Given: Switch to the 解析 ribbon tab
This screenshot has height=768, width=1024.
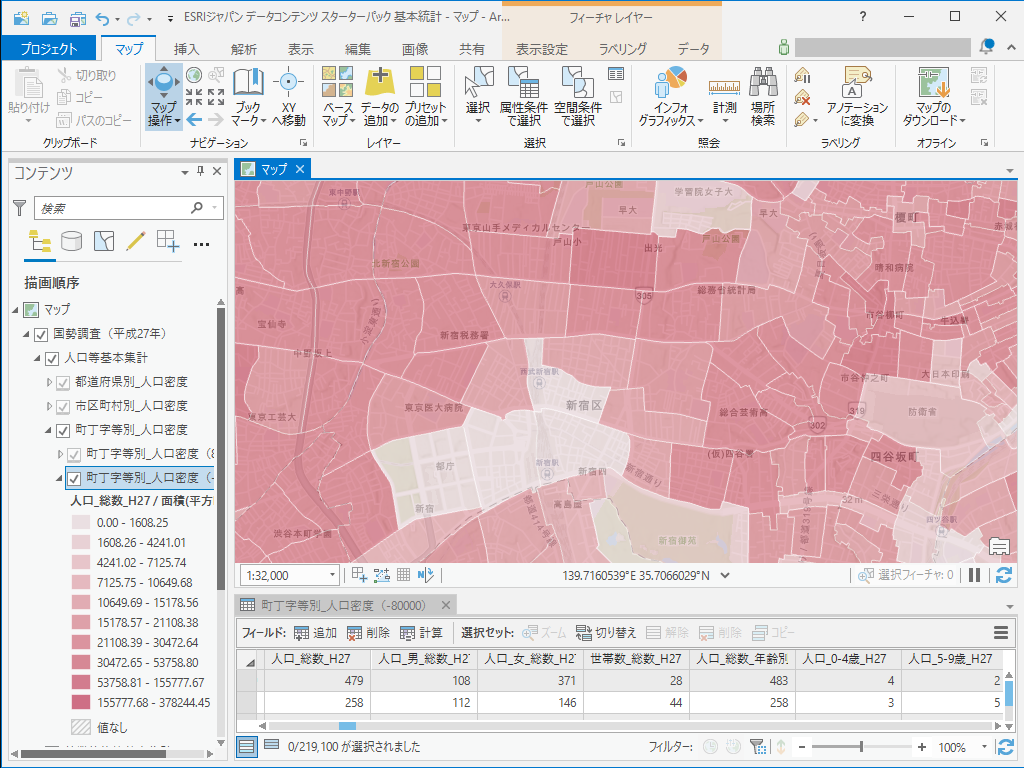Looking at the screenshot, I should [x=243, y=49].
